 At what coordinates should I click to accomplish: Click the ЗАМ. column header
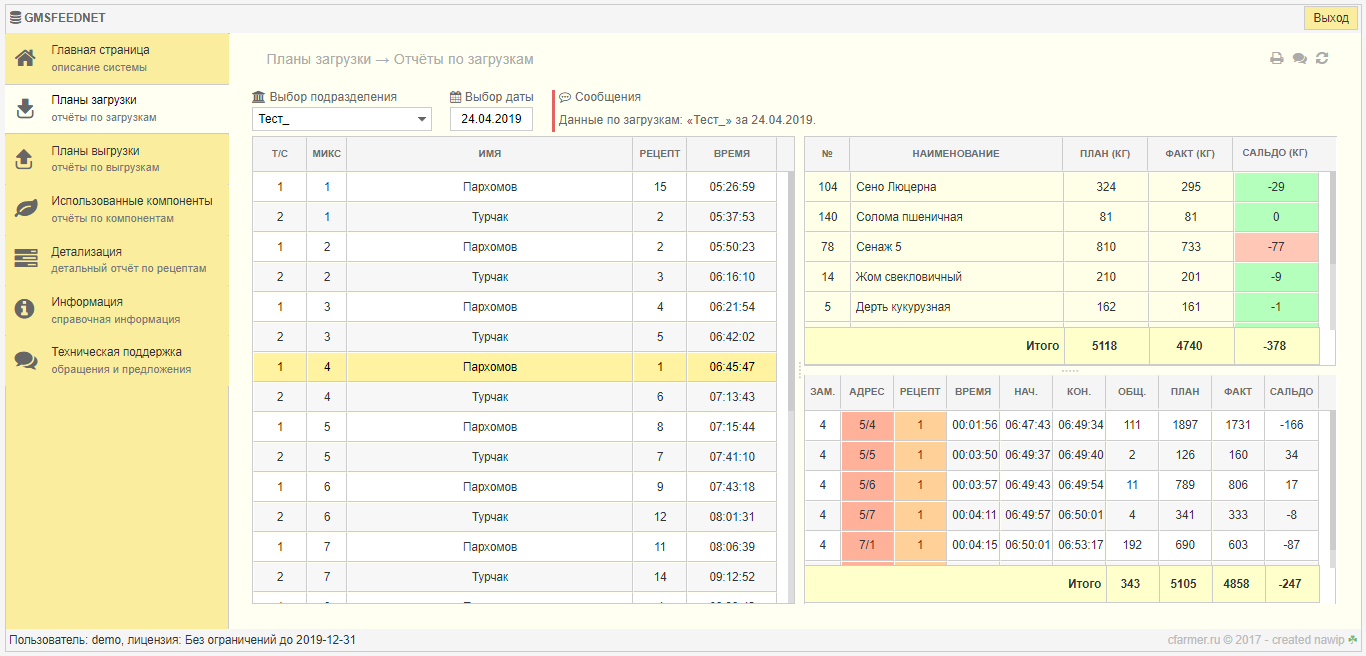[x=823, y=392]
